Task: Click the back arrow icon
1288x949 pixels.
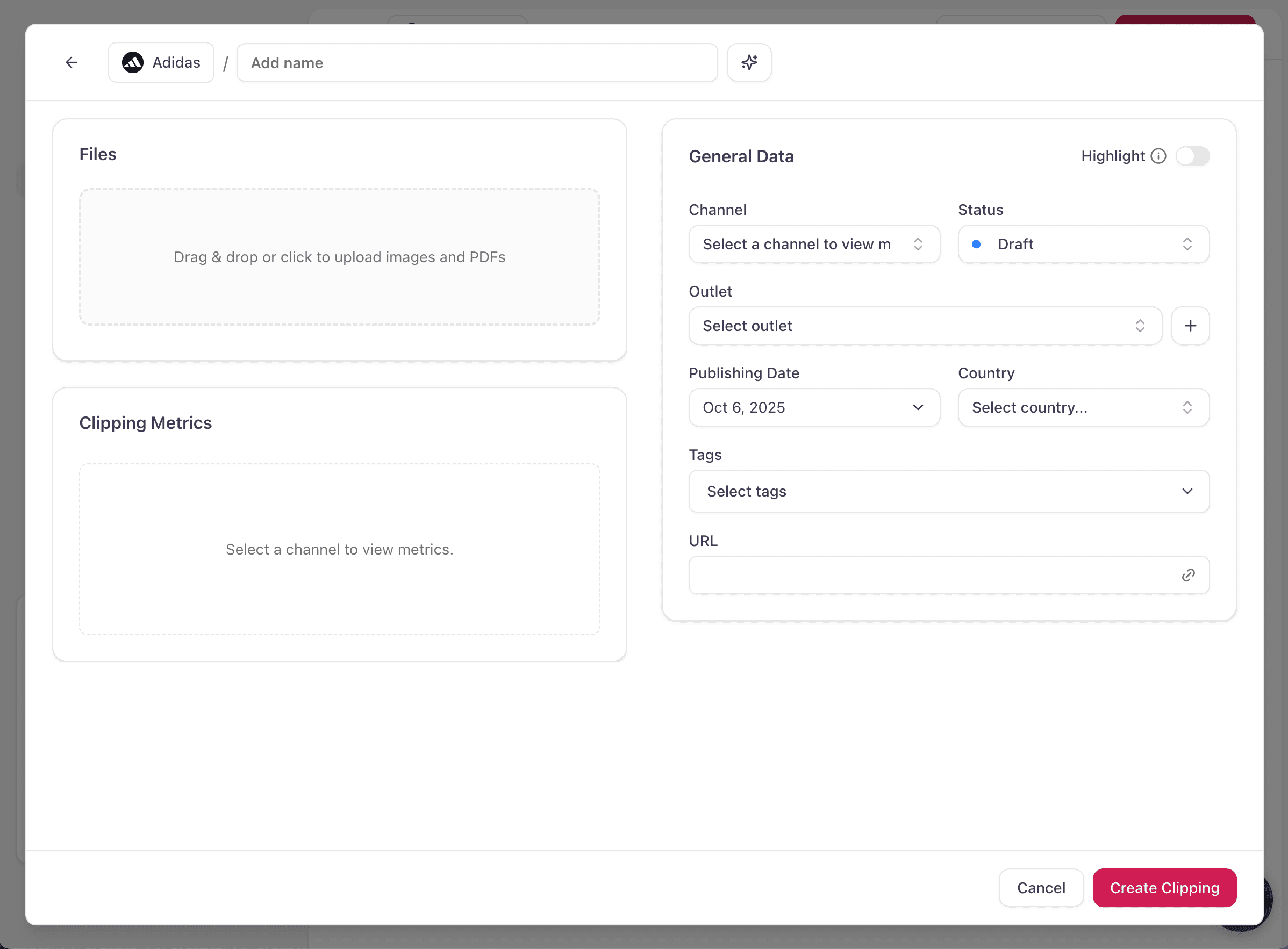Action: (71, 63)
